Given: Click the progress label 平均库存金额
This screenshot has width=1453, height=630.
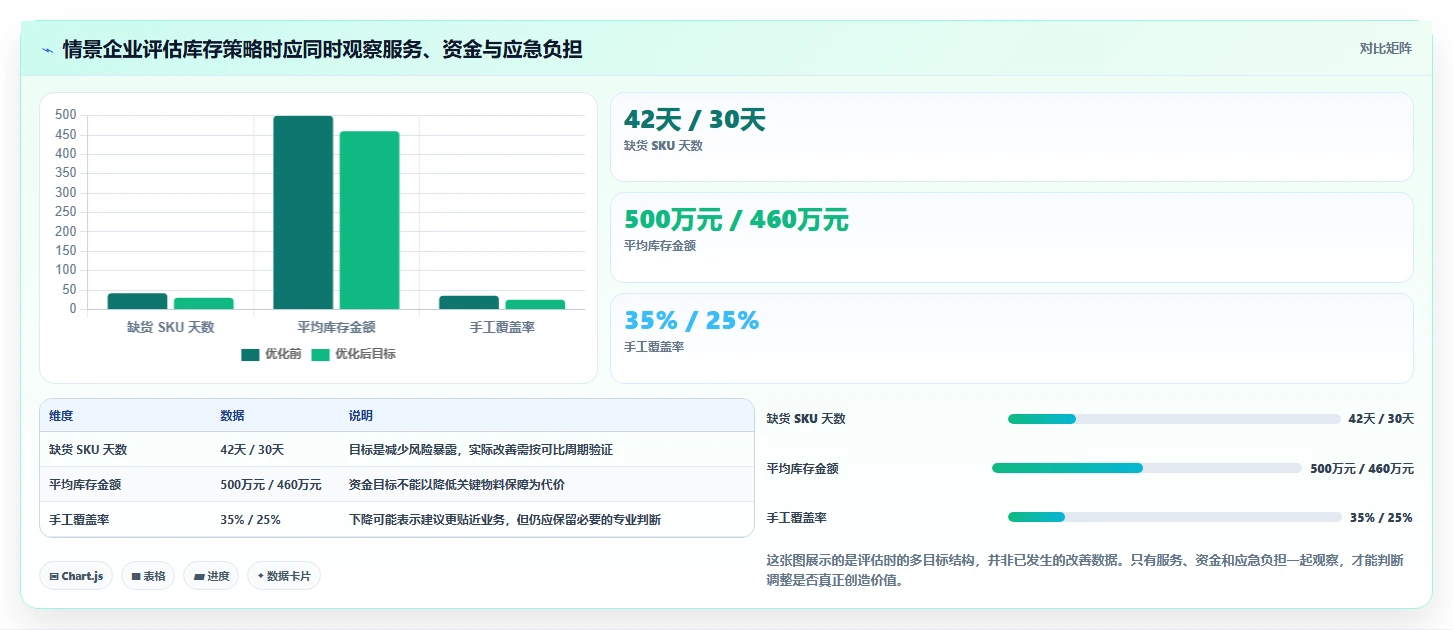Looking at the screenshot, I should click(803, 468).
